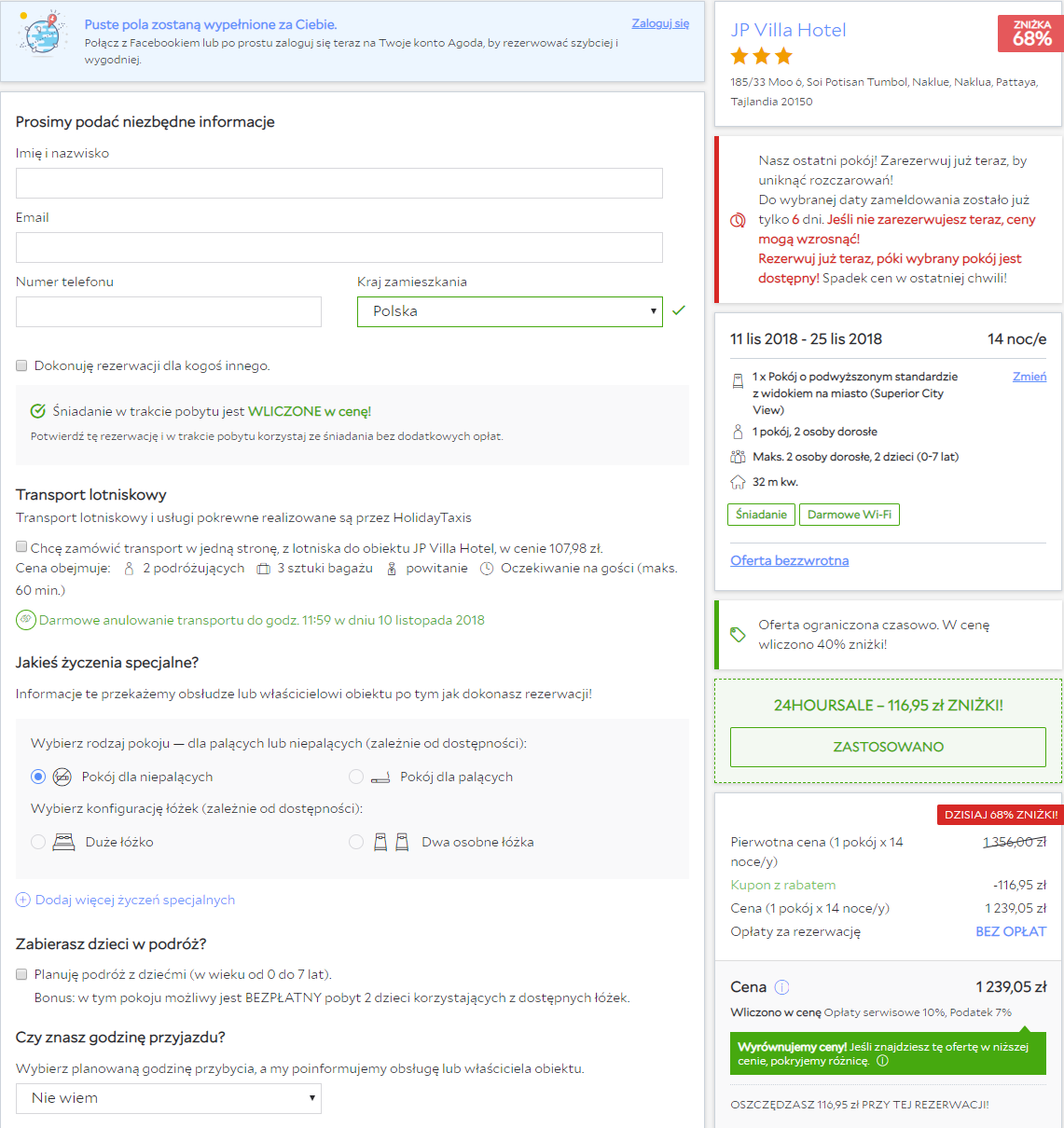This screenshot has height=1128, width=1064.
Task: Expand the arrival time dropdown 'Nie wiem'
Action: pyautogui.click(x=169, y=1098)
